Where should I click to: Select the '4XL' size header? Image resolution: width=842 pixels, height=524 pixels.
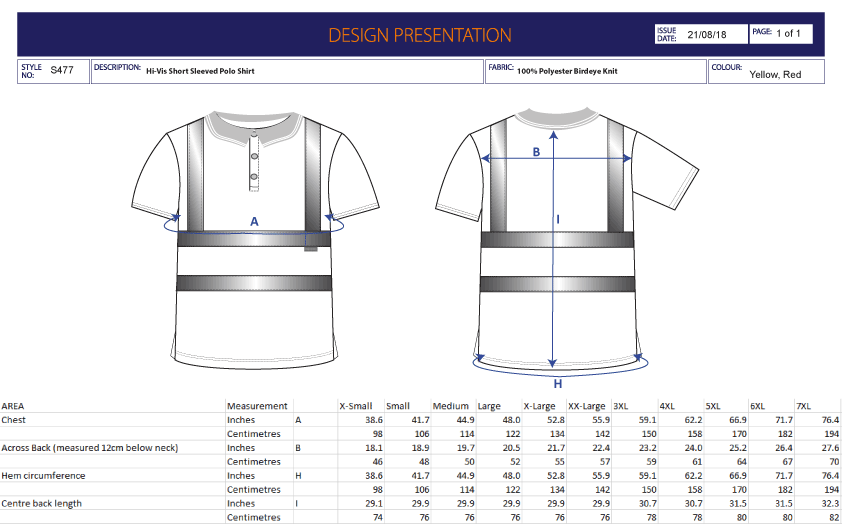(x=667, y=406)
